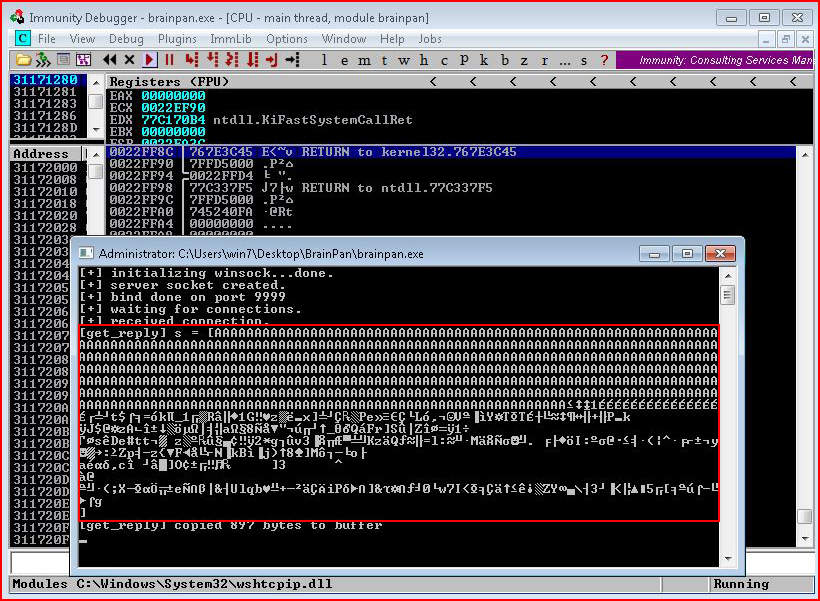The image size is (820, 601).
Task: Open Patches window with 'p' button
Action: (x=464, y=60)
